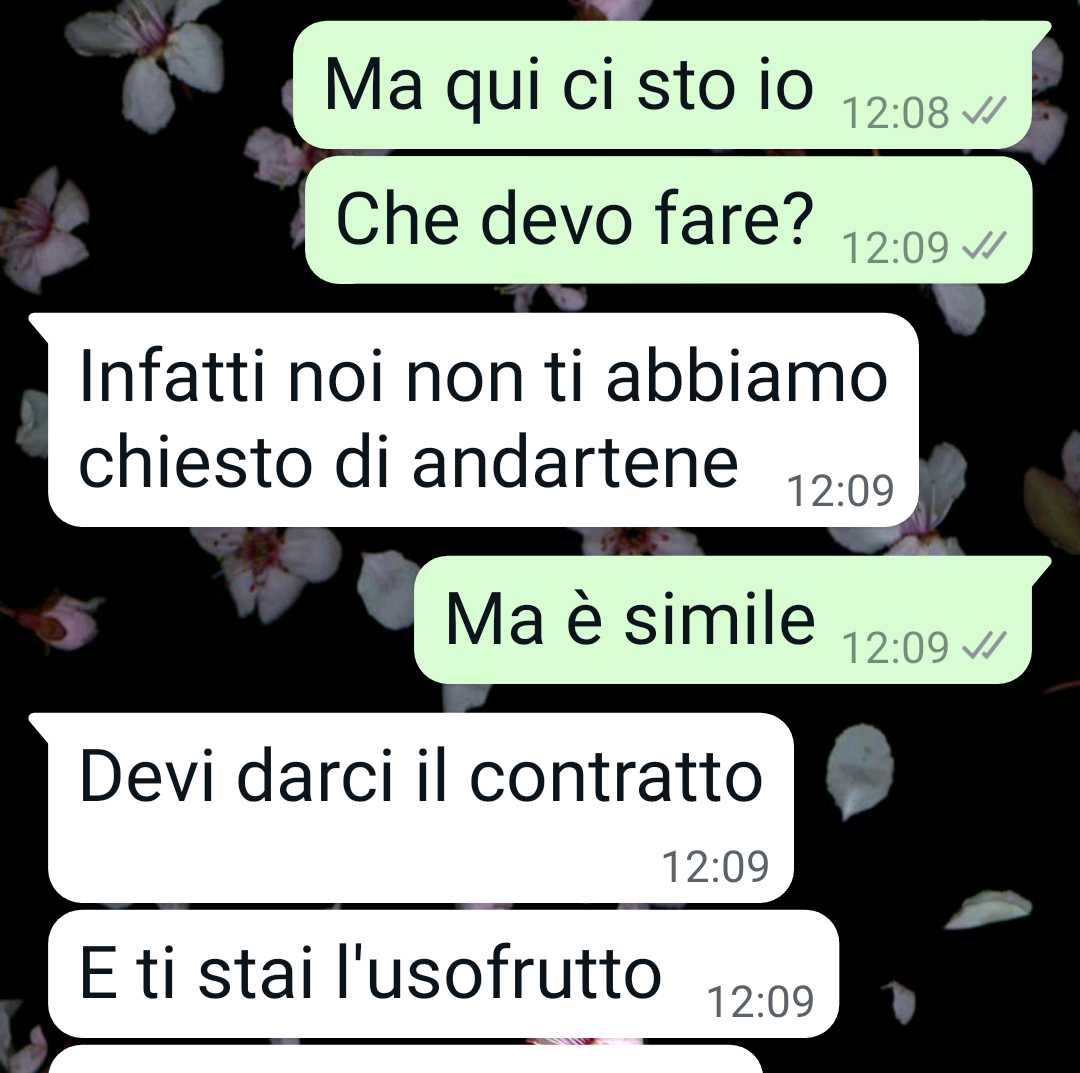The image size is (1080, 1073).
Task: Select the 'Ma è simile' message bubble
Action: [732, 620]
